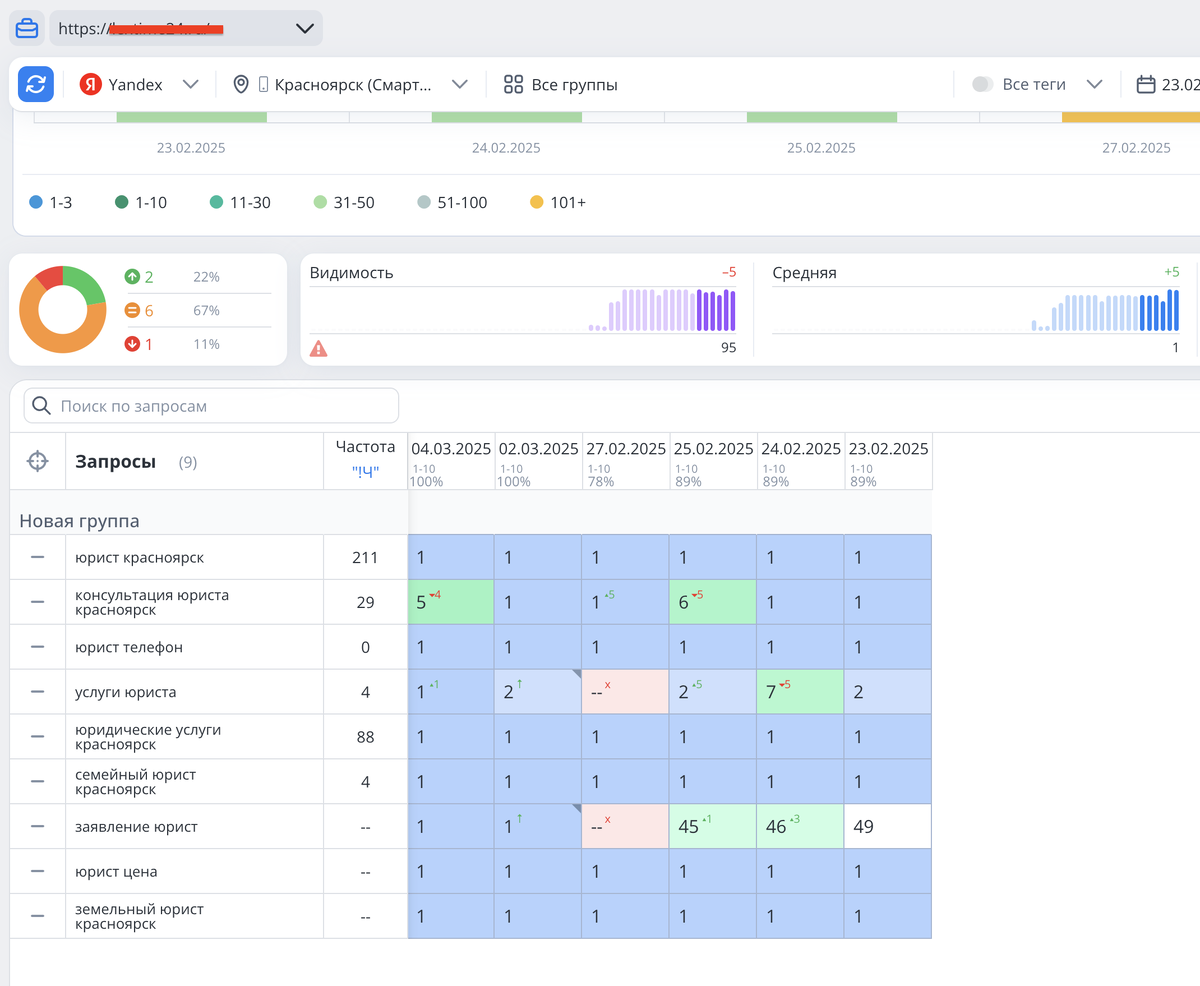
Task: Select the 02.03.2025 date column header
Action: (x=538, y=461)
